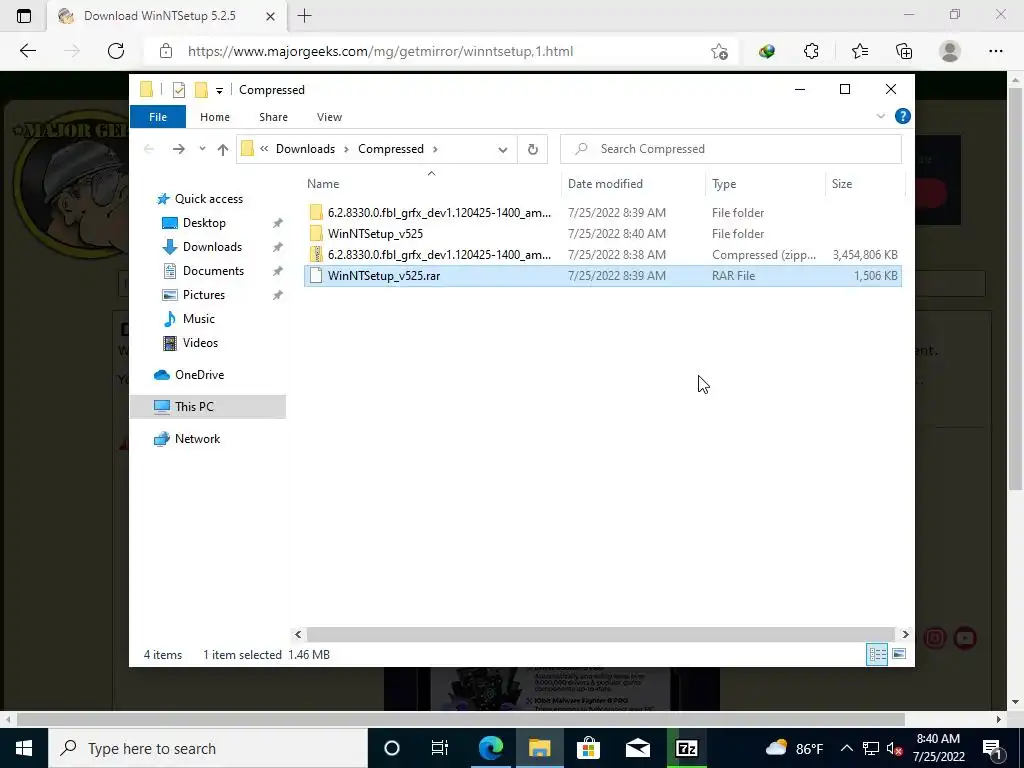Click Compressed in the address breadcrumb
Image resolution: width=1024 pixels, height=768 pixels.
coord(391,149)
